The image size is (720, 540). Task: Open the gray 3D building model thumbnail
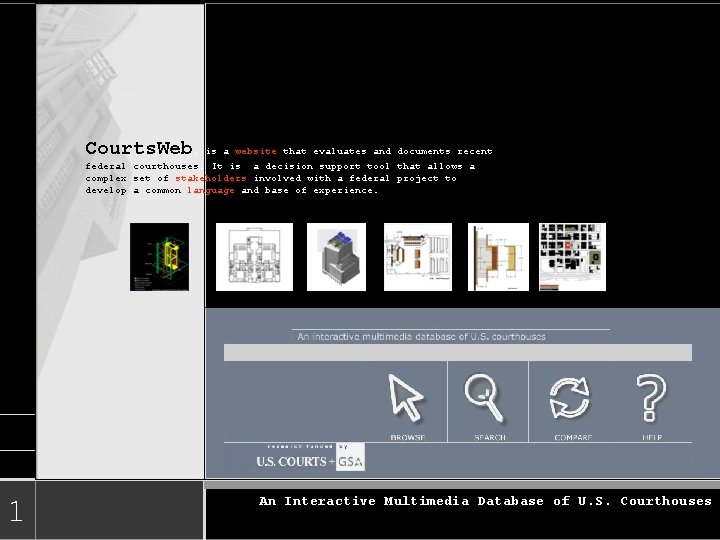click(337, 257)
